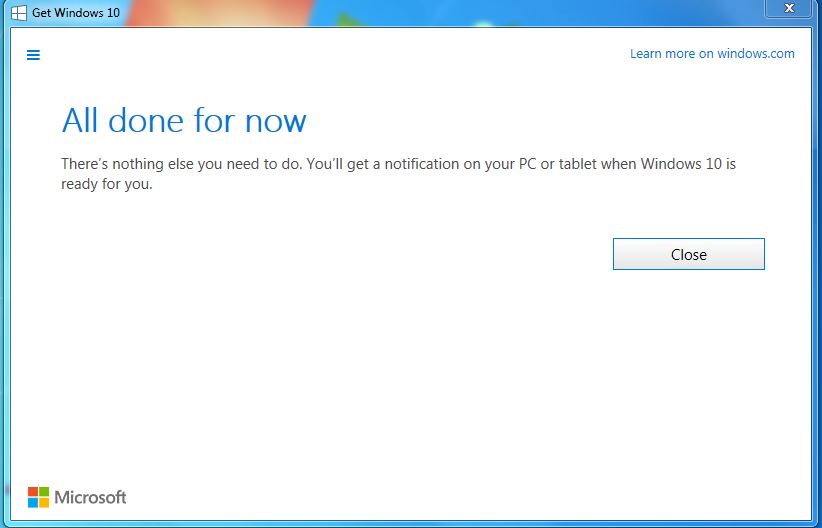The image size is (822, 528).
Task: Click the "All done for now" heading
Action: (x=184, y=120)
